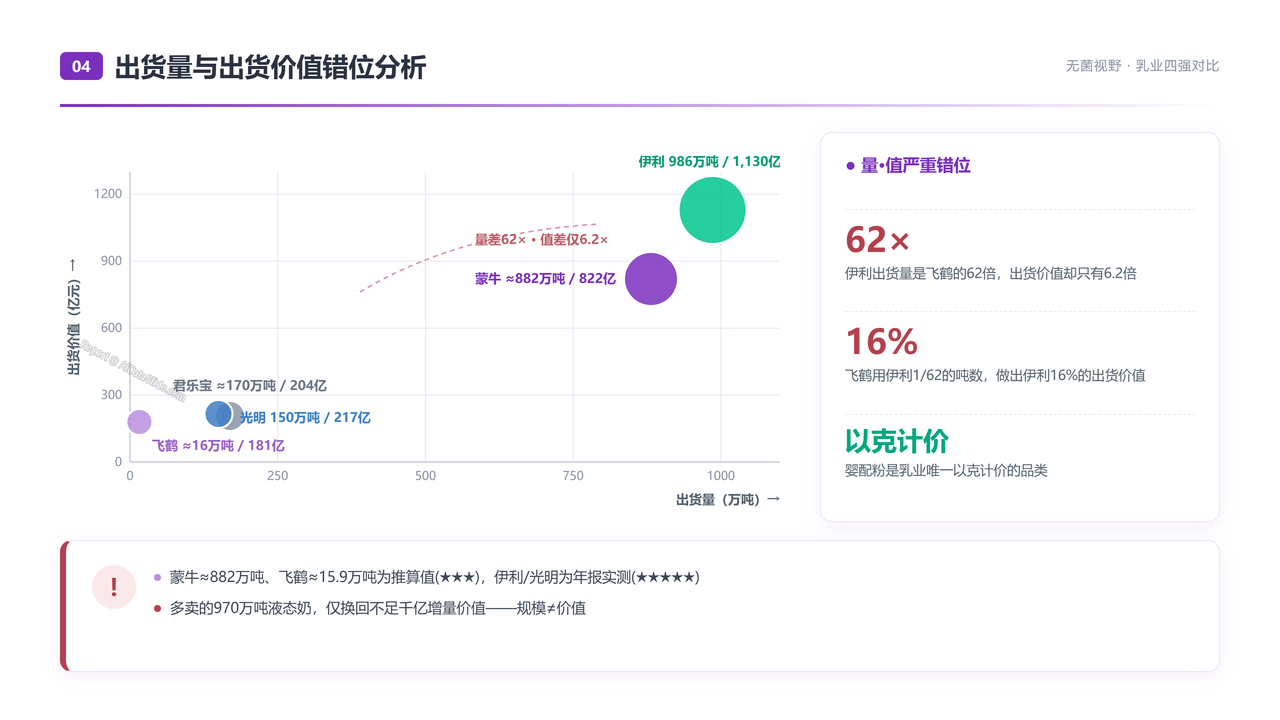Click the y-axis tick value 600

[112, 328]
